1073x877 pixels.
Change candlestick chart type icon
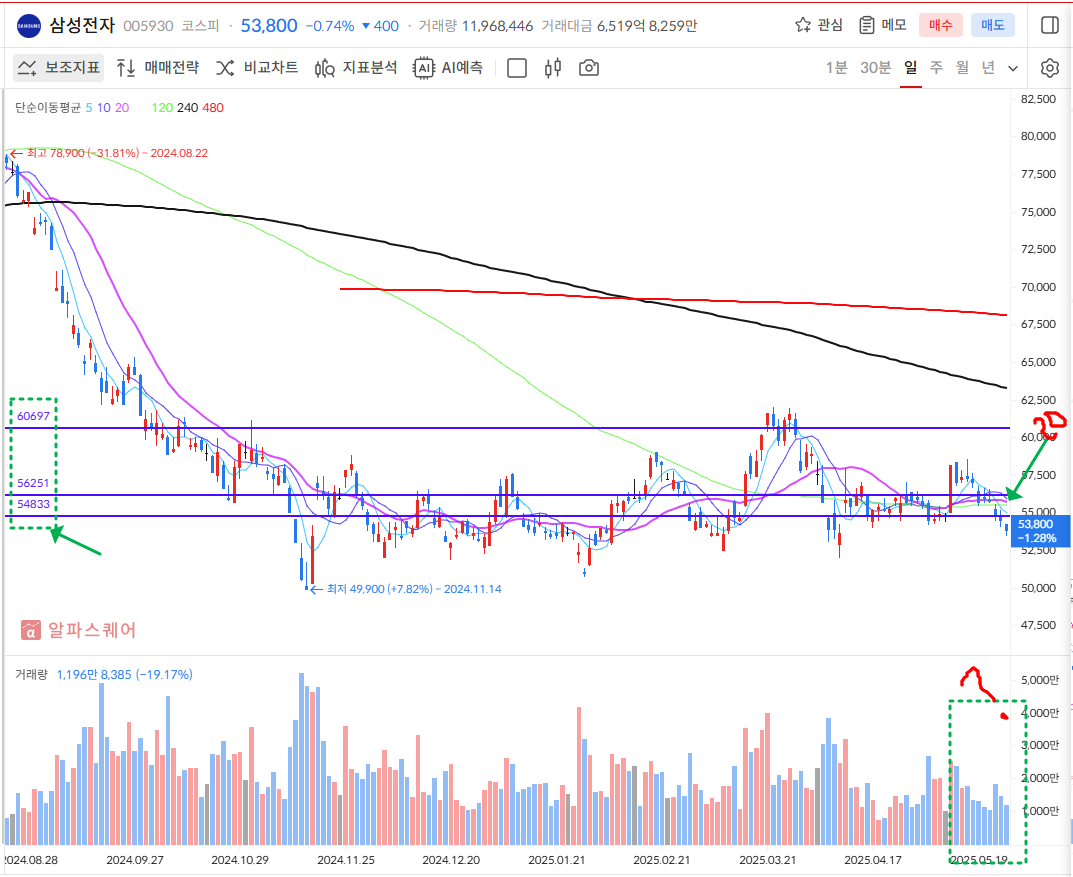(x=553, y=68)
